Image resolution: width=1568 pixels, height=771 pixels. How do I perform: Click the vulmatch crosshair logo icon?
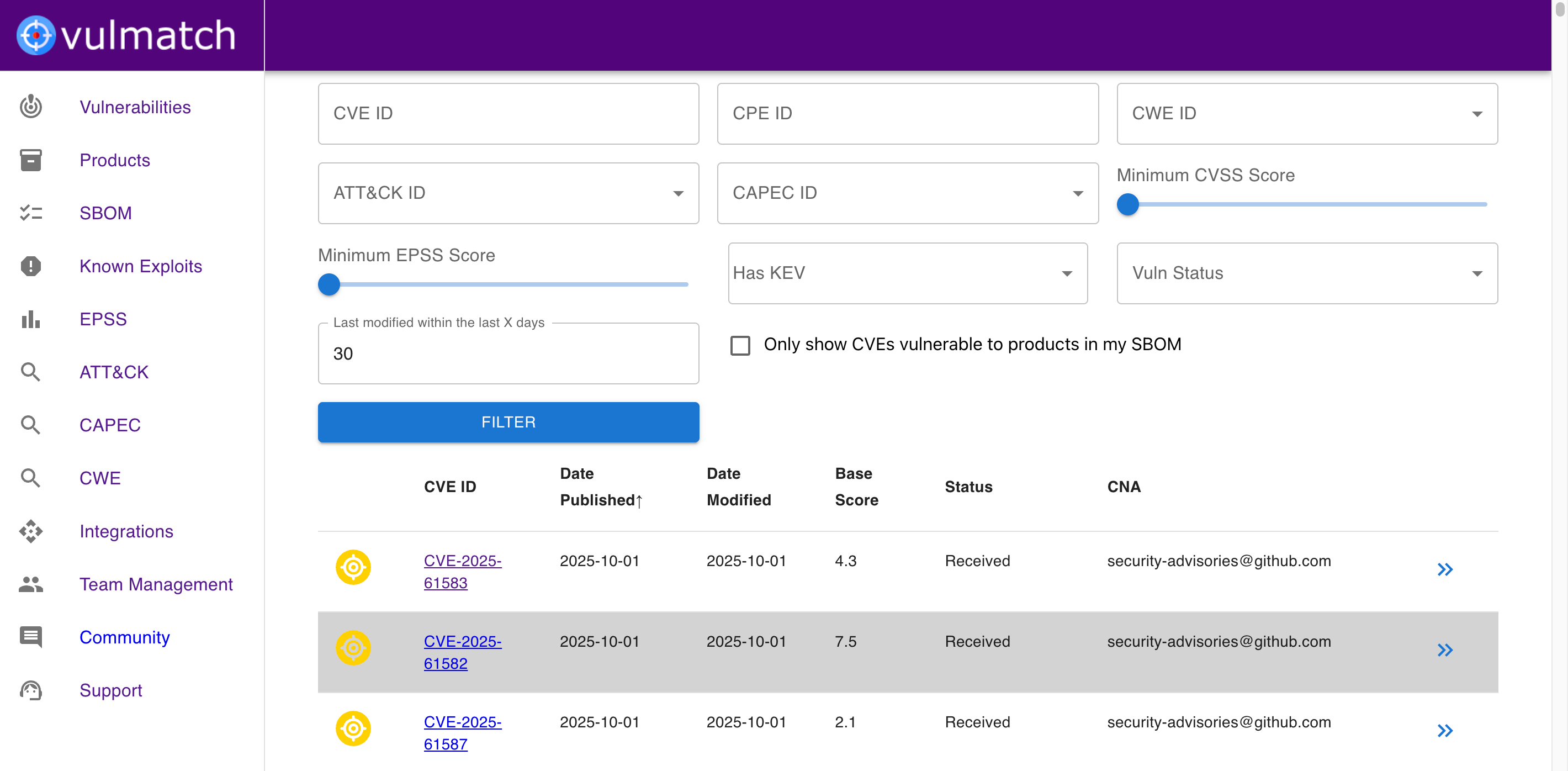click(36, 35)
